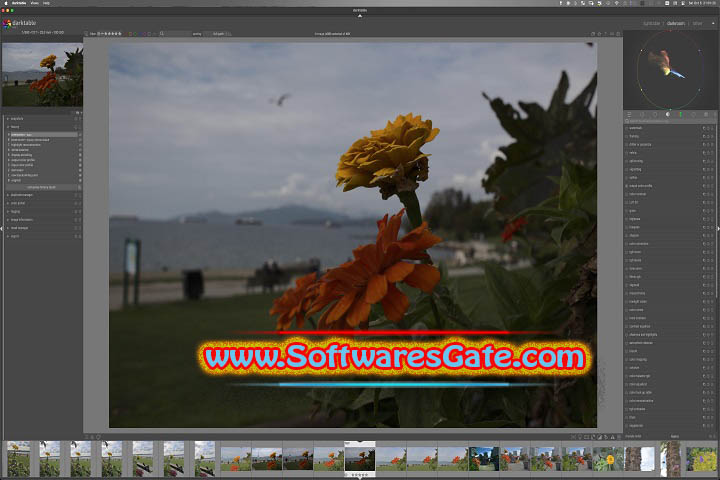This screenshot has height=480, width=720.
Task: Click the gamut check icon in bottom toolbar
Action: (613, 436)
